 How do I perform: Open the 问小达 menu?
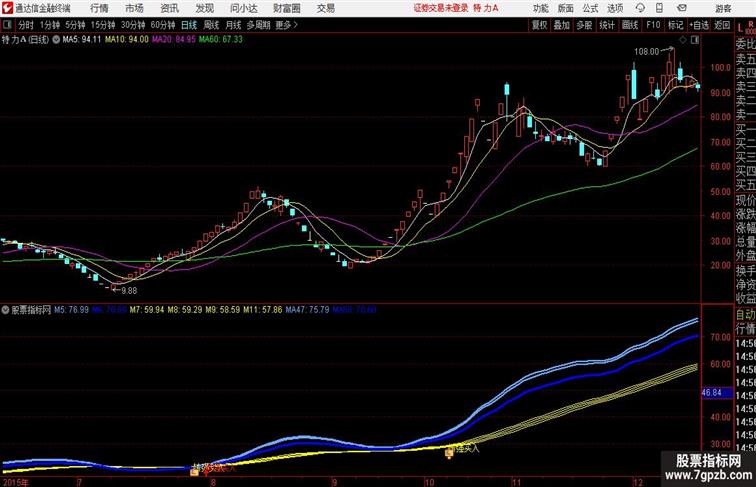tap(243, 8)
